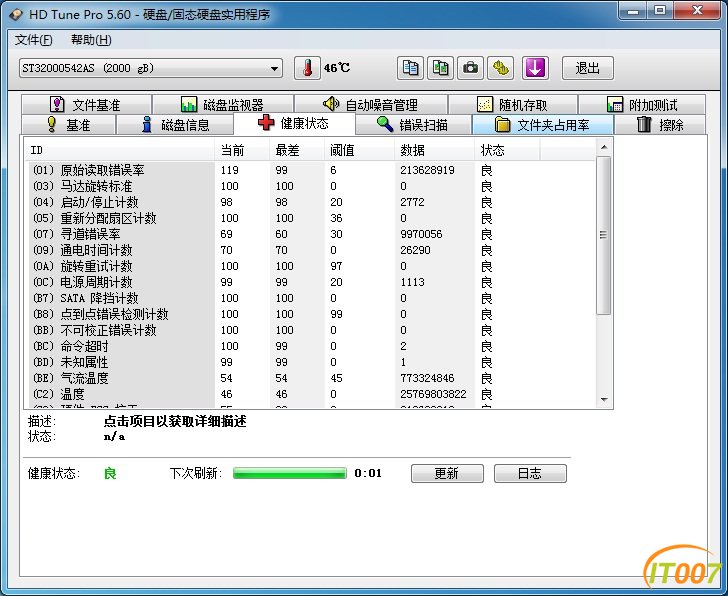Open the 文件基准 tab

[86, 104]
